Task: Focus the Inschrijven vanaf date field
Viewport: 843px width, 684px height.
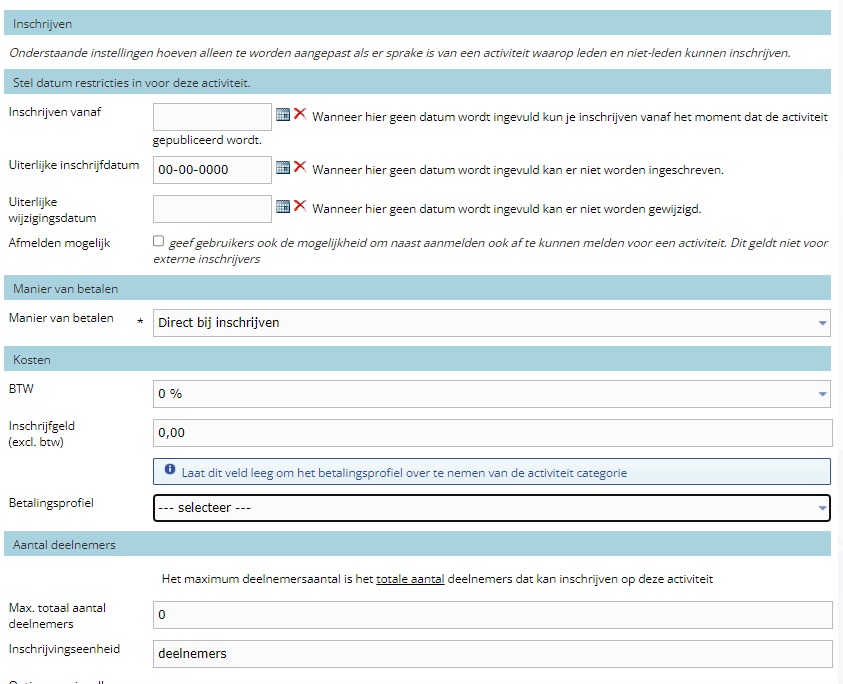Action: click(212, 116)
